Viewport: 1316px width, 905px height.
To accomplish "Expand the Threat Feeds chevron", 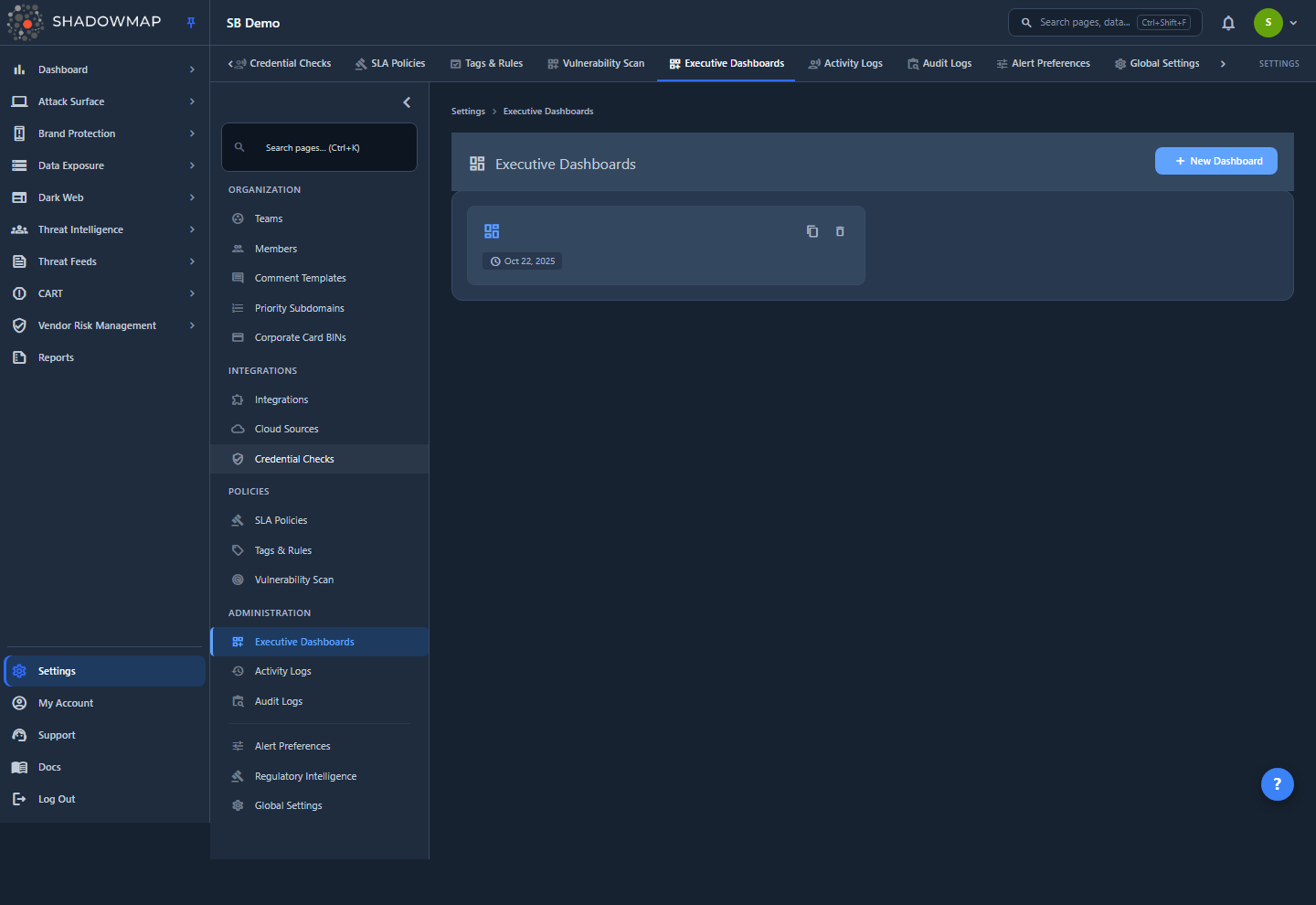I will coord(192,261).
